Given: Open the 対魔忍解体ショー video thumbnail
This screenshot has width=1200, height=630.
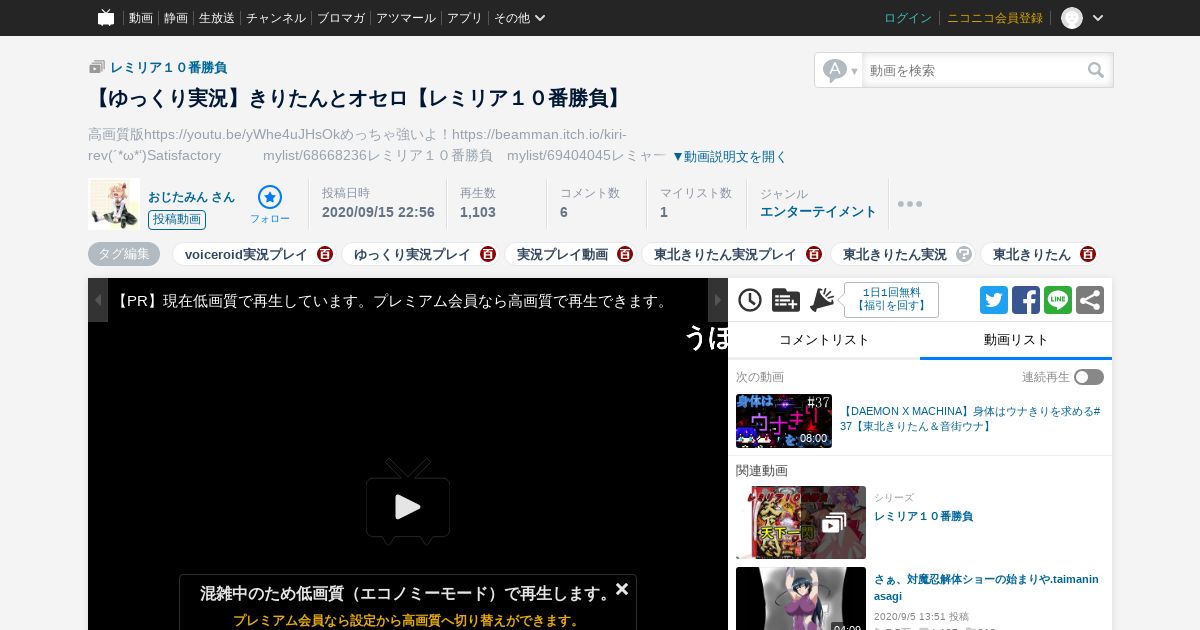Looking at the screenshot, I should pos(801,599).
